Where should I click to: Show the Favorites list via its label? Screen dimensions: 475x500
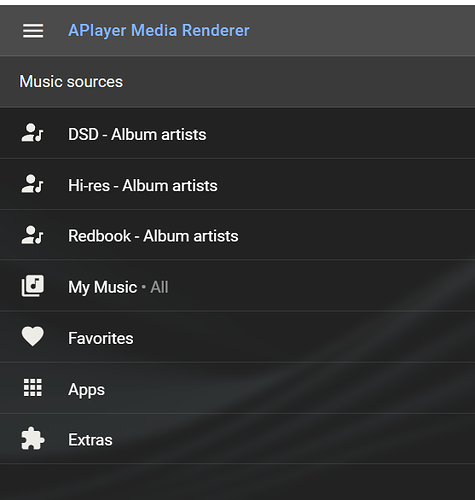coord(101,338)
